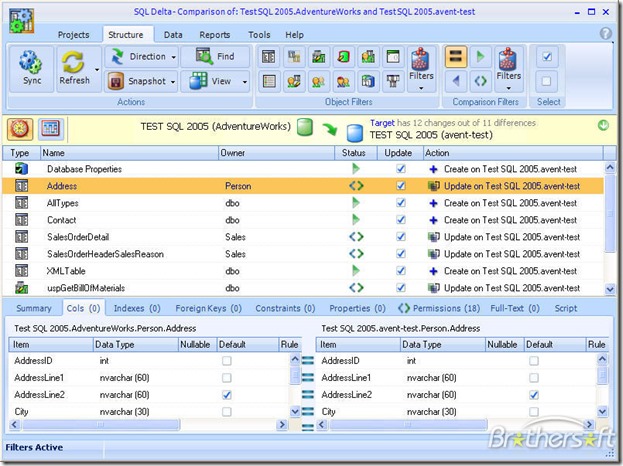Uncheck Update for AllTypes row
Image resolution: width=623 pixels, height=466 pixels.
(400, 203)
